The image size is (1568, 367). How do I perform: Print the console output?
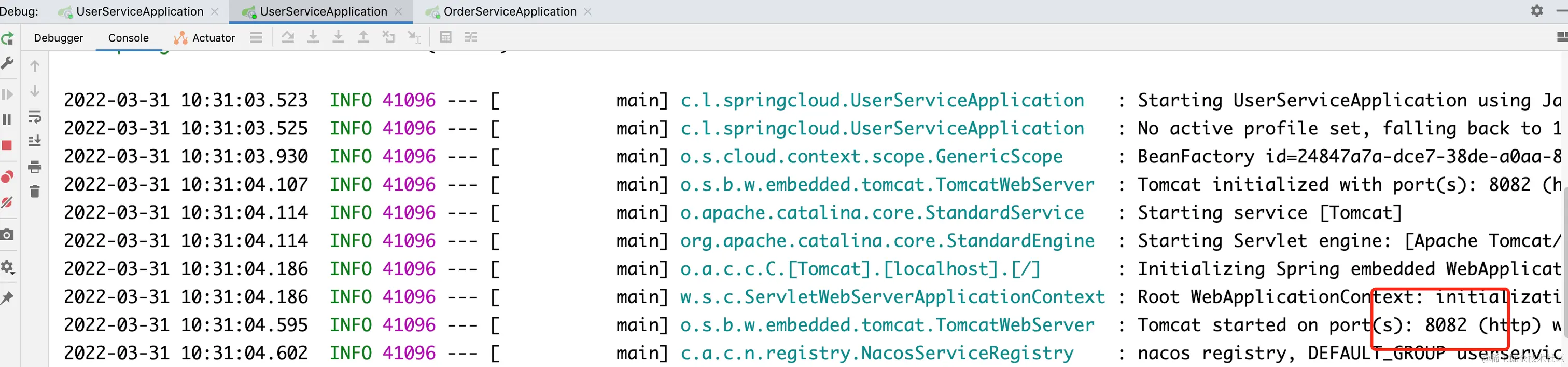[35, 167]
